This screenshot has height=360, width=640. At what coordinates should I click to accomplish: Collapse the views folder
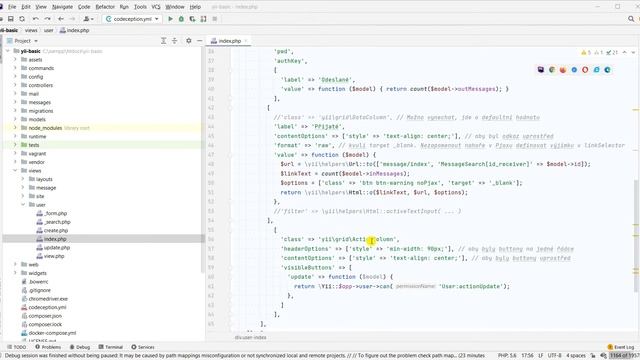[x=15, y=171]
